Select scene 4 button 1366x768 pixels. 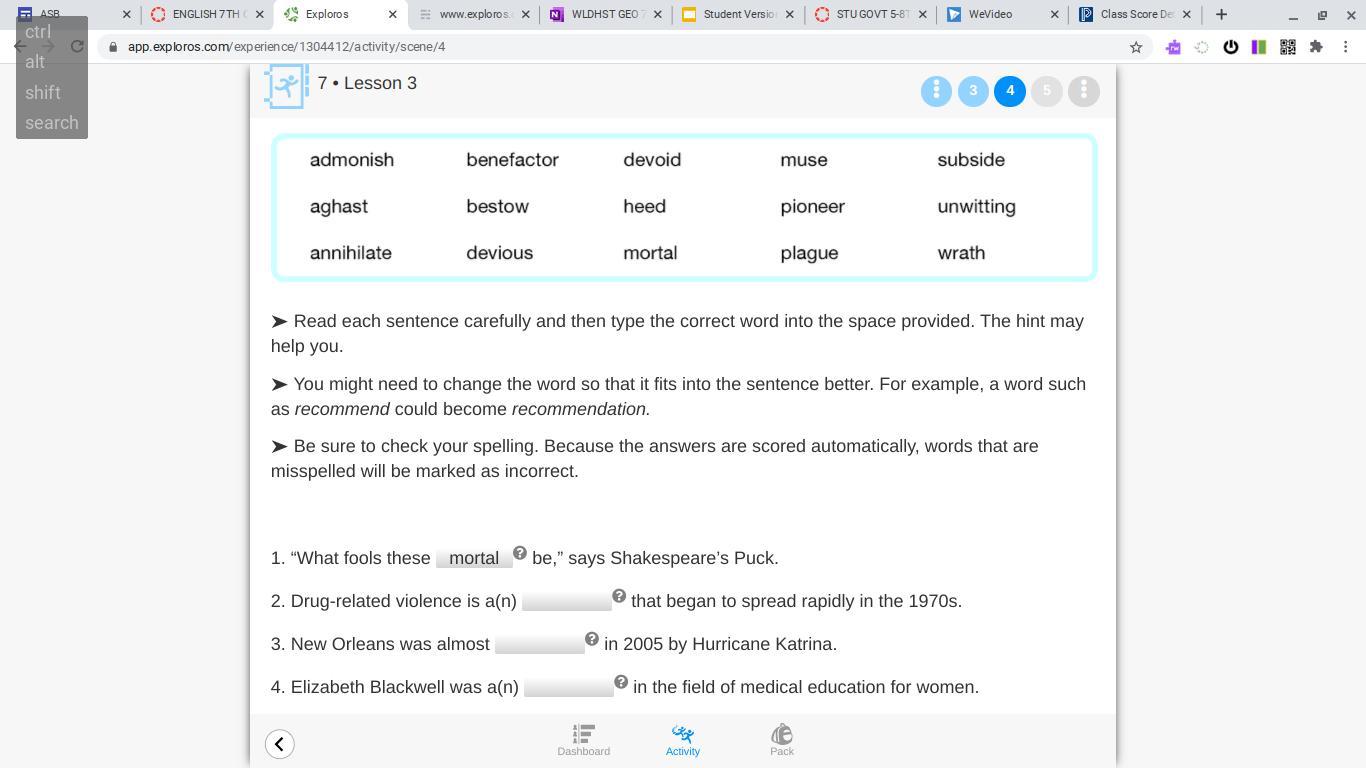coord(1010,91)
